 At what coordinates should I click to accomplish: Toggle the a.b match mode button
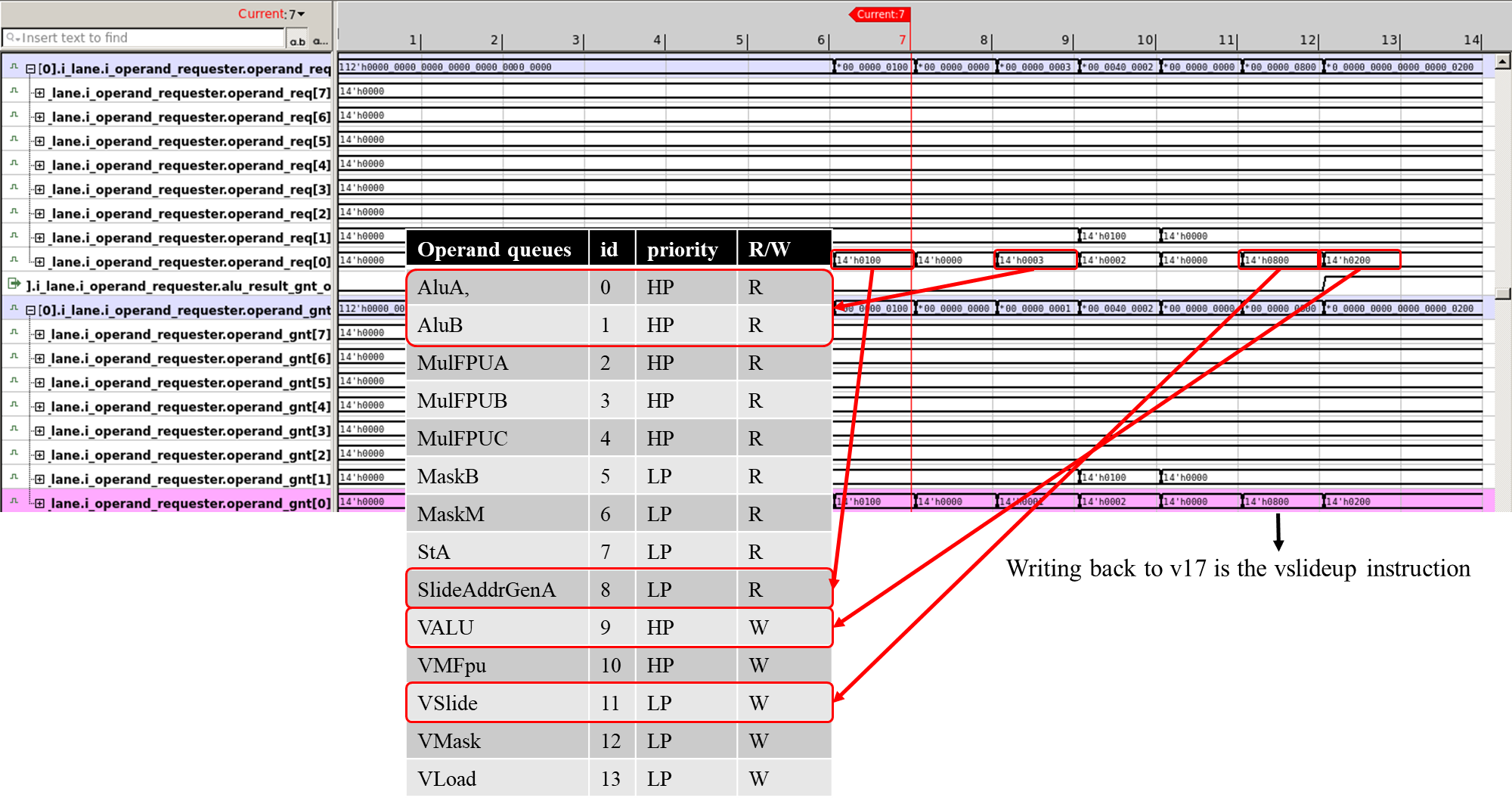coord(298,40)
